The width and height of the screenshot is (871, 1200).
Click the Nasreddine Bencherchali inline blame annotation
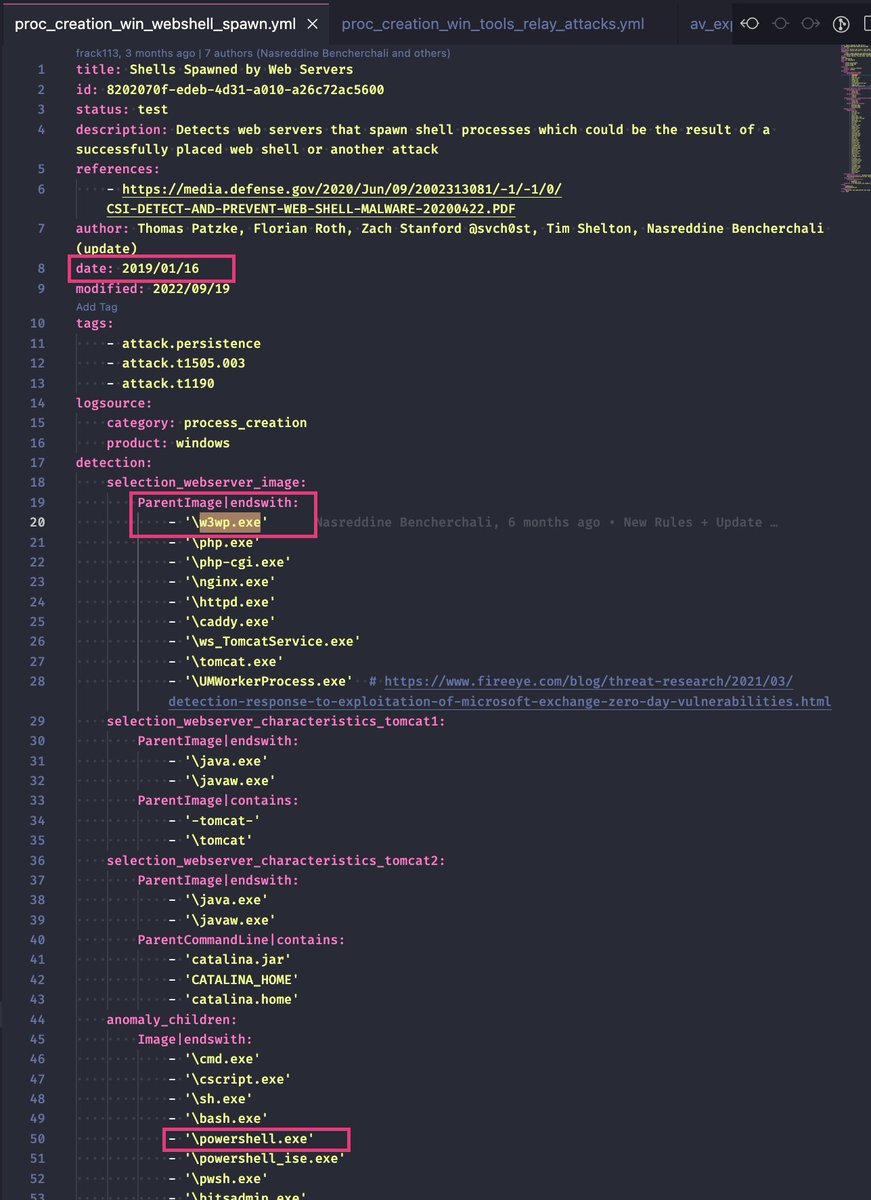pos(547,522)
